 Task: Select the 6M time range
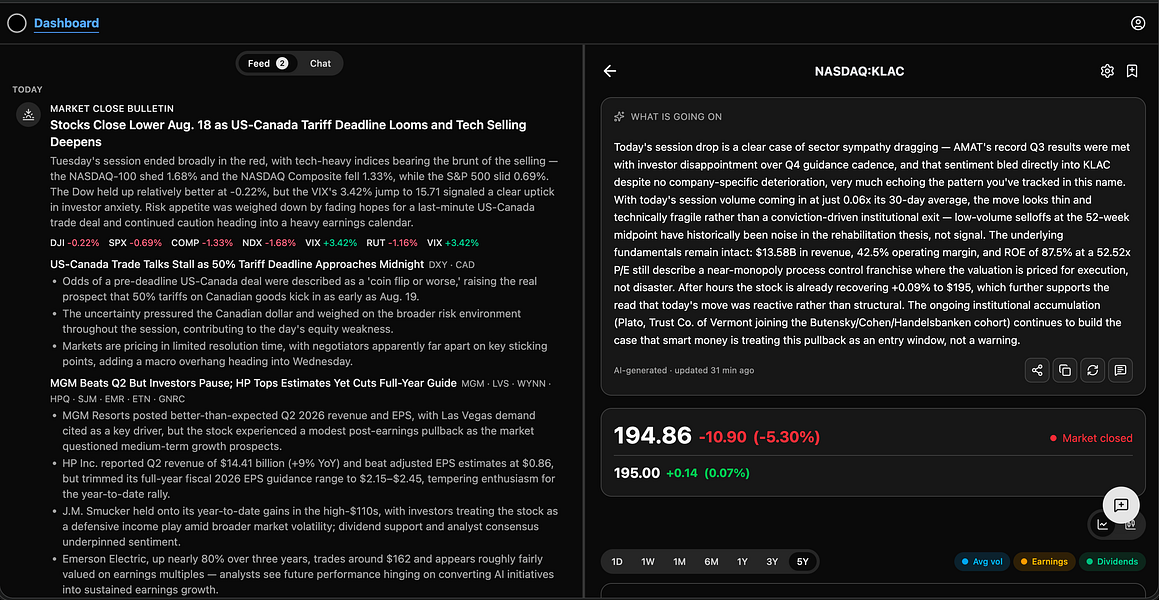coord(711,562)
